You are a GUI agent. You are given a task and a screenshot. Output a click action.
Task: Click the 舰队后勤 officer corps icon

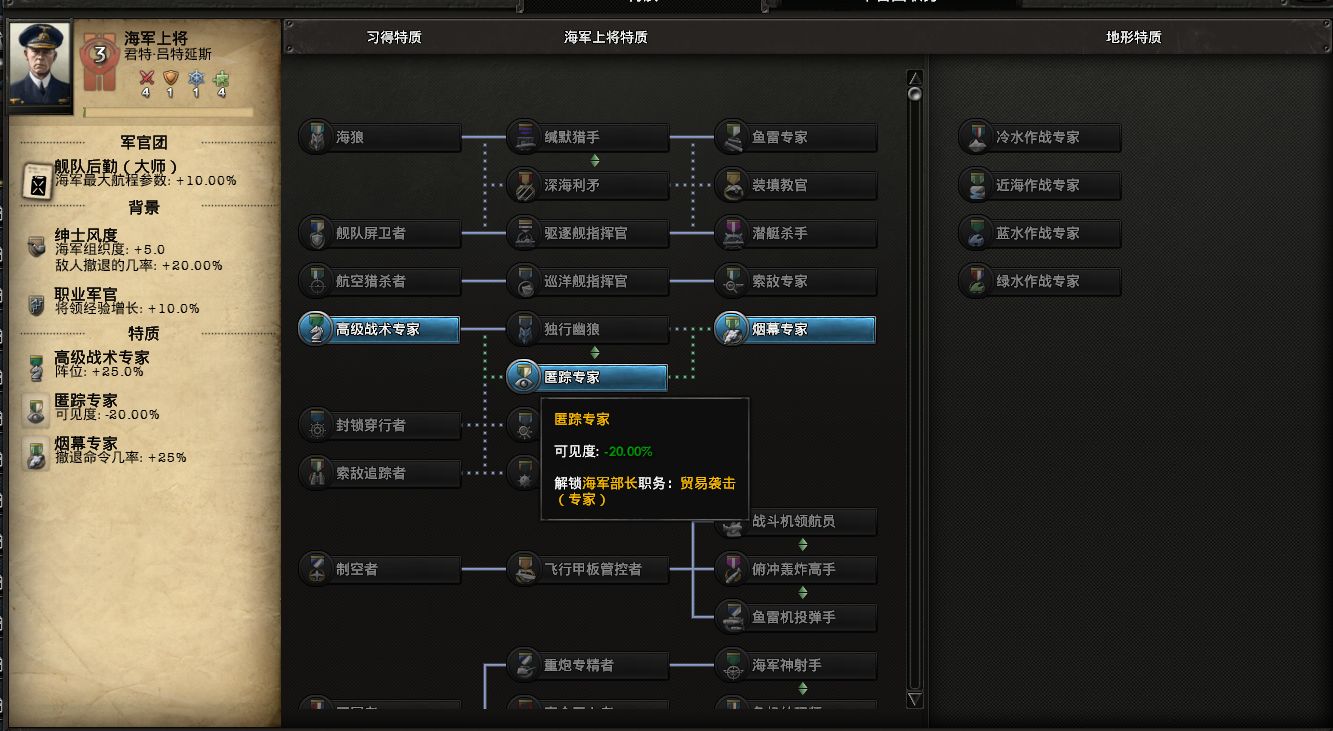click(38, 182)
